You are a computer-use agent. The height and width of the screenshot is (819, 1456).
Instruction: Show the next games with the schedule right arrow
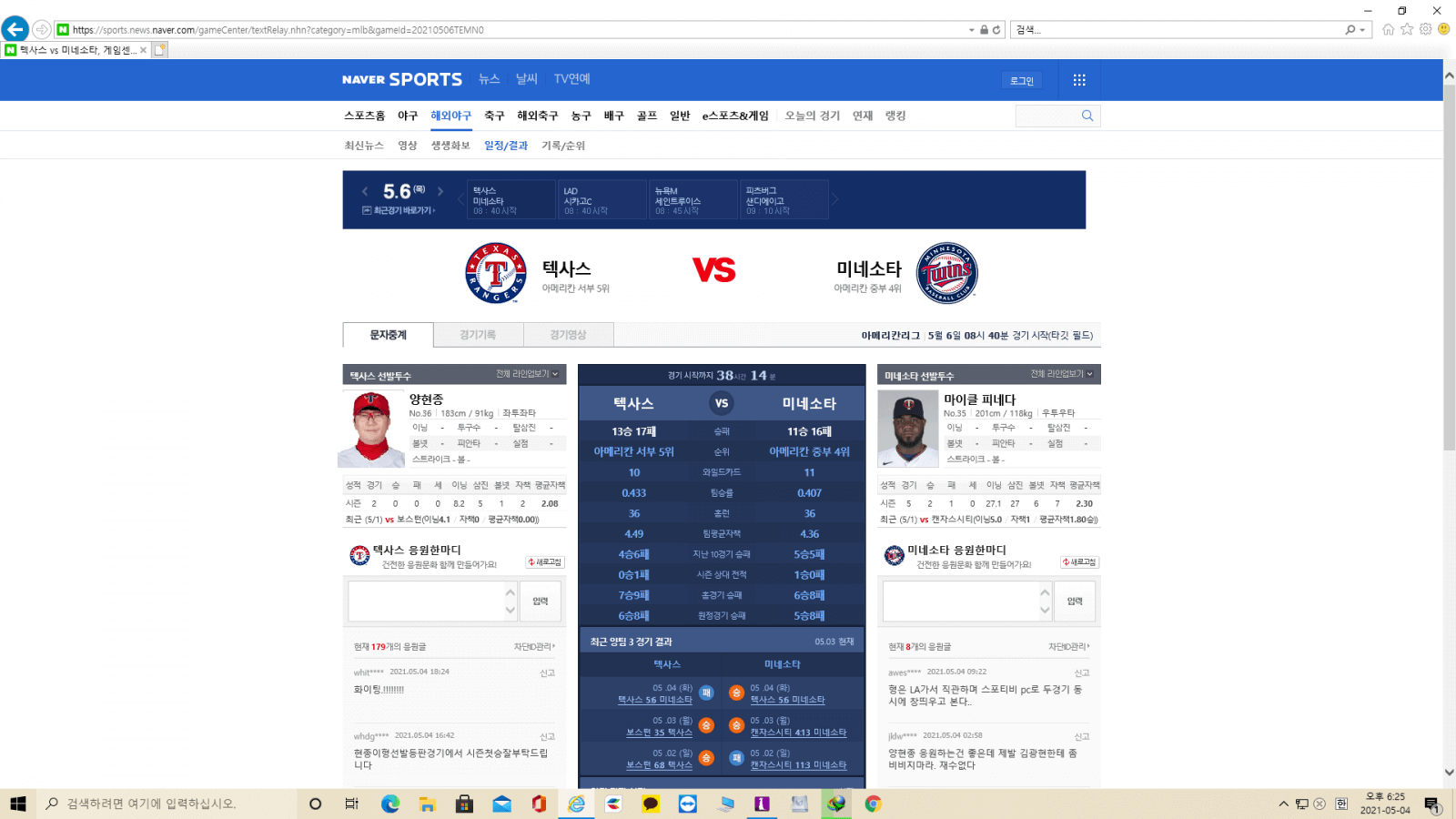click(835, 199)
